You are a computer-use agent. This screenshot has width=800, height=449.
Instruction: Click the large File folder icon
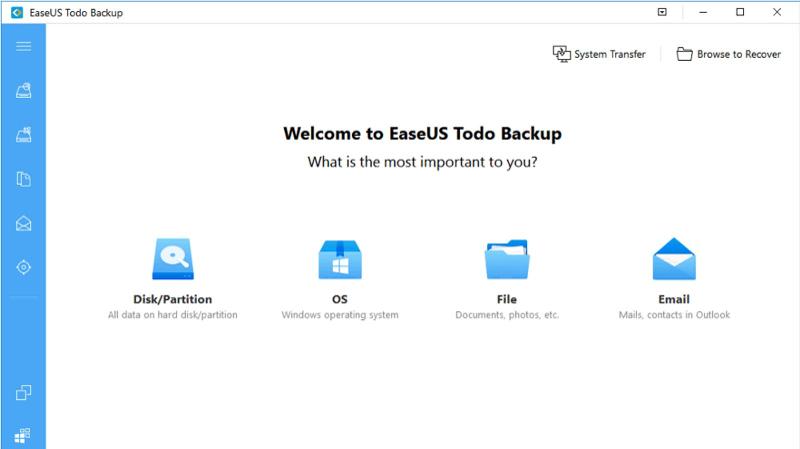point(507,259)
